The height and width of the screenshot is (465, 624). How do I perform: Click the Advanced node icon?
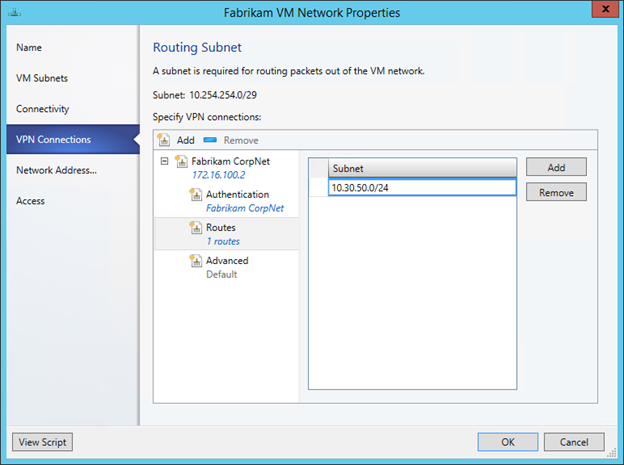(x=196, y=261)
